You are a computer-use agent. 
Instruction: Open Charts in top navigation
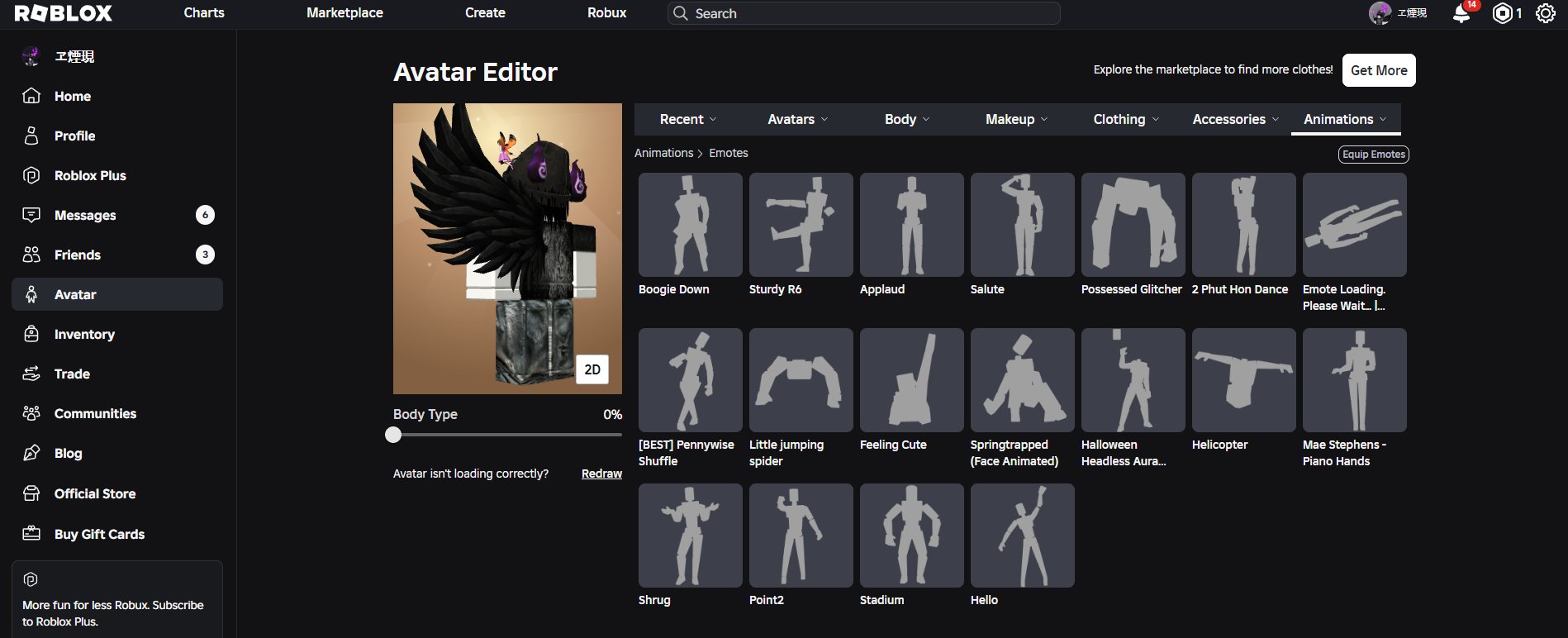click(204, 13)
